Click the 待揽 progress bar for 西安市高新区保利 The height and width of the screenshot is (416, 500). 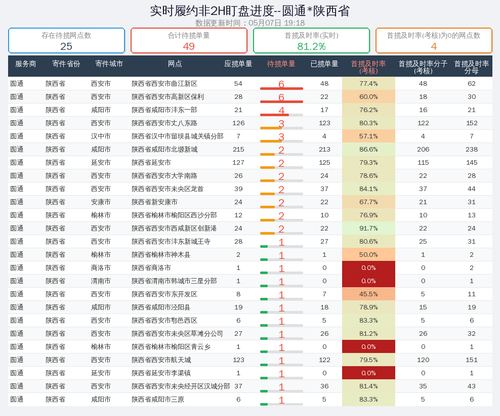click(281, 101)
